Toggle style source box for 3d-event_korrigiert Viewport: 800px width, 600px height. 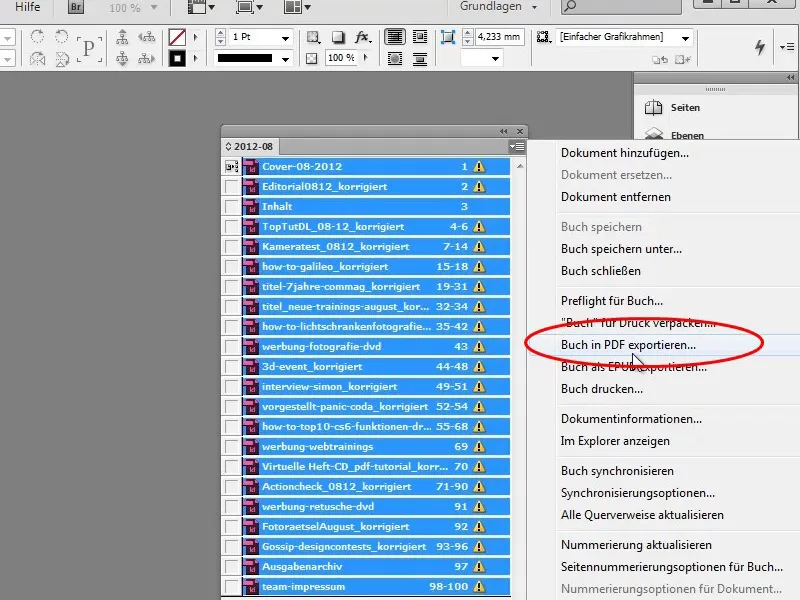[x=232, y=367]
